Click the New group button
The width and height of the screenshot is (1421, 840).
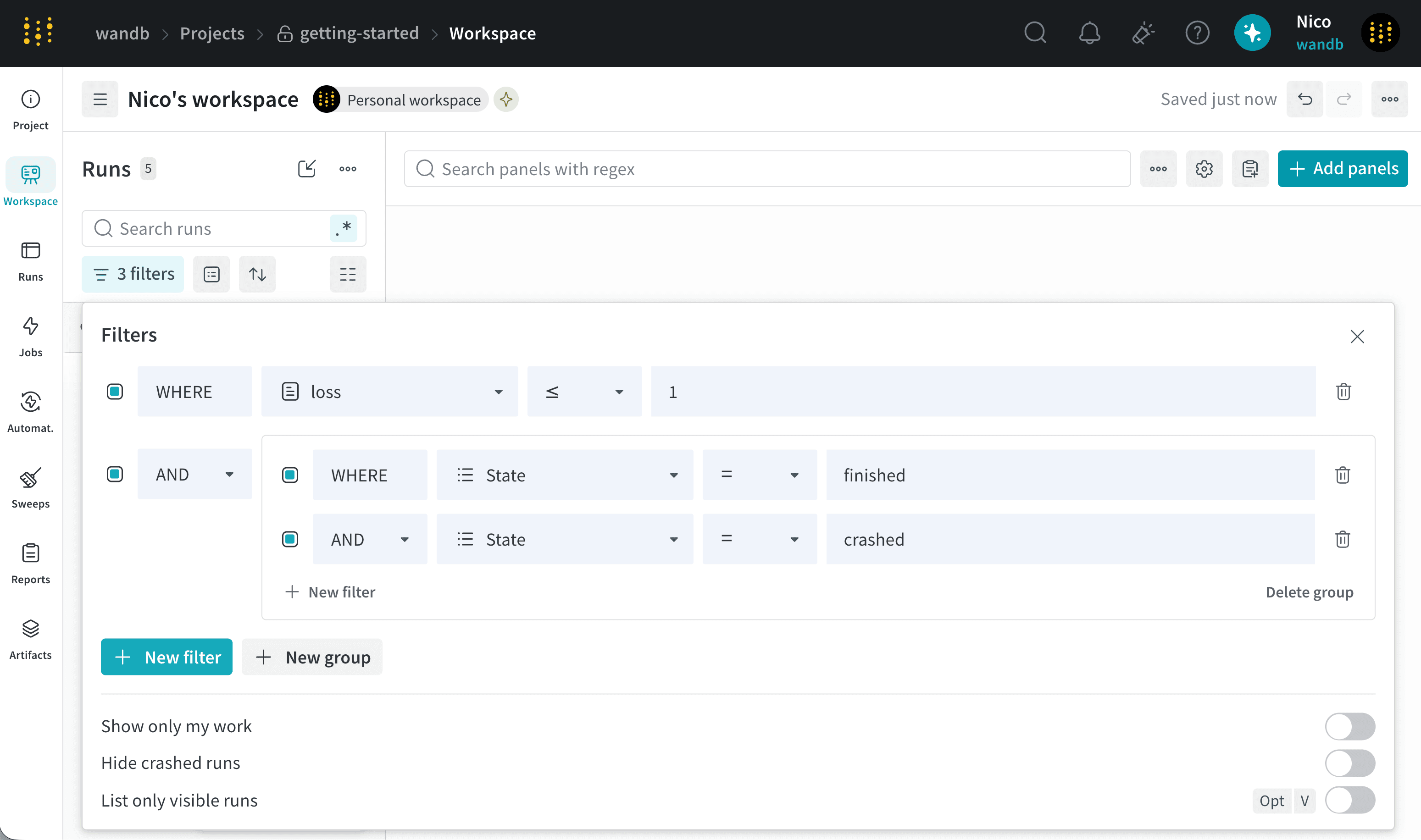(312, 657)
